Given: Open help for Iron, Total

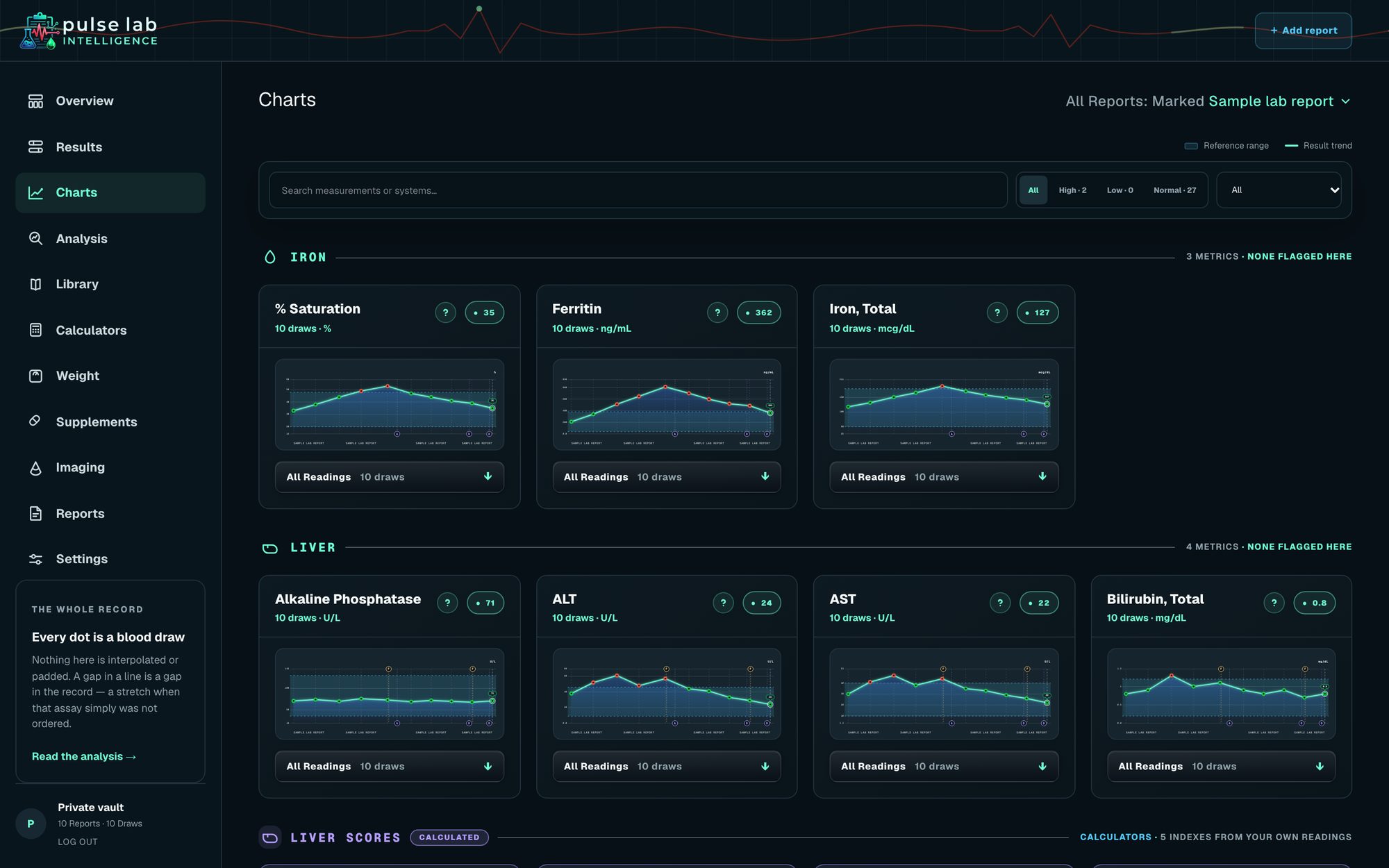Looking at the screenshot, I should click(x=997, y=312).
